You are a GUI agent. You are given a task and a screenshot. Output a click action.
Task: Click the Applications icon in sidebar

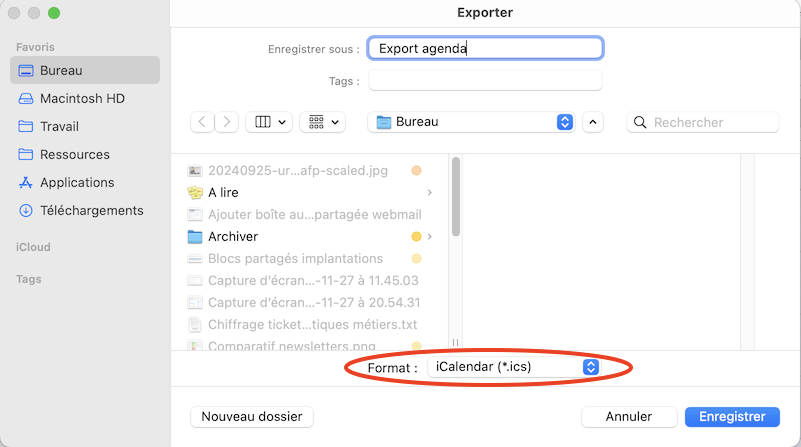click(26, 182)
